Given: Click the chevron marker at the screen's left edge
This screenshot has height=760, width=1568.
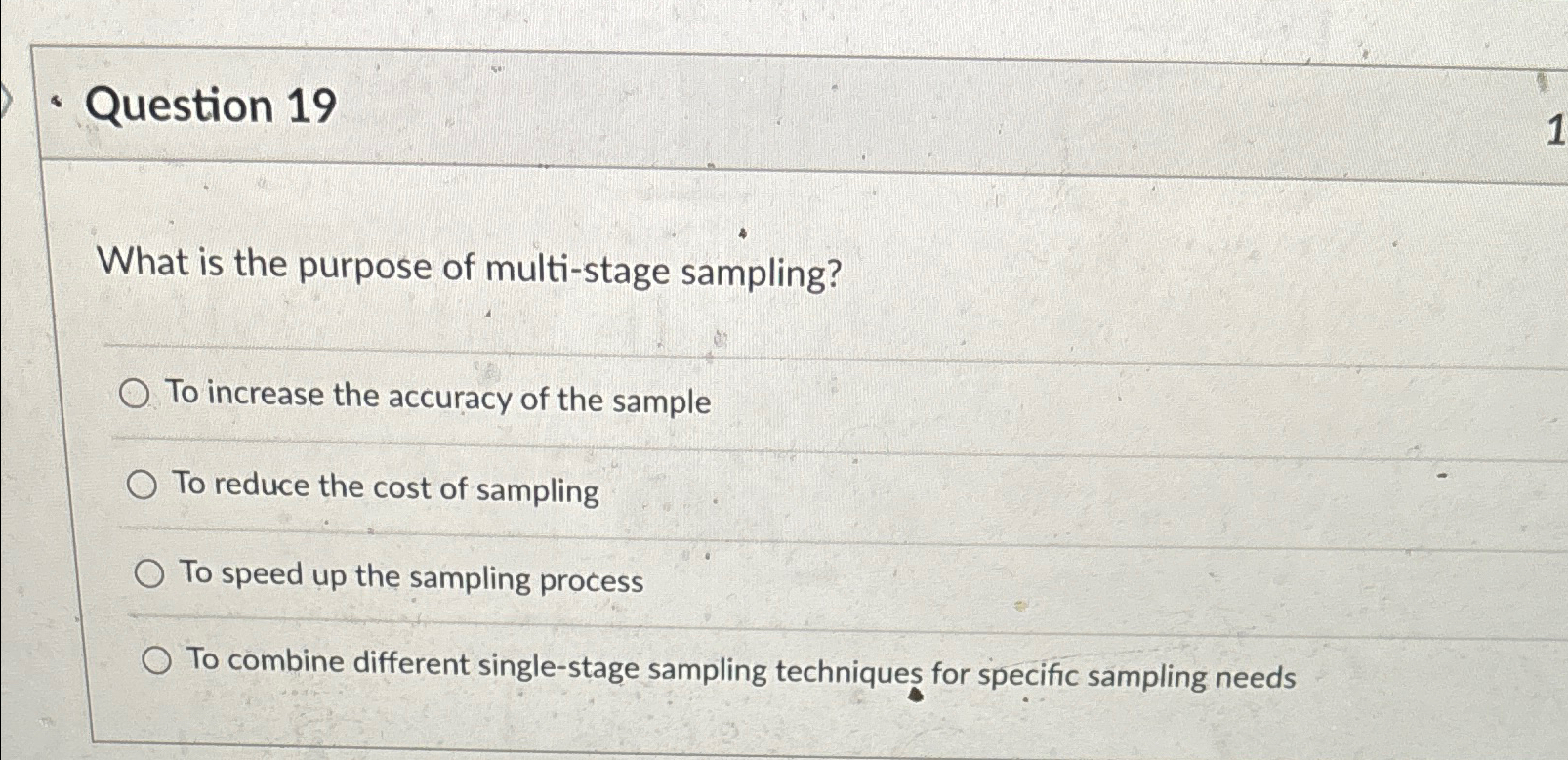Looking at the screenshot, I should [6, 104].
